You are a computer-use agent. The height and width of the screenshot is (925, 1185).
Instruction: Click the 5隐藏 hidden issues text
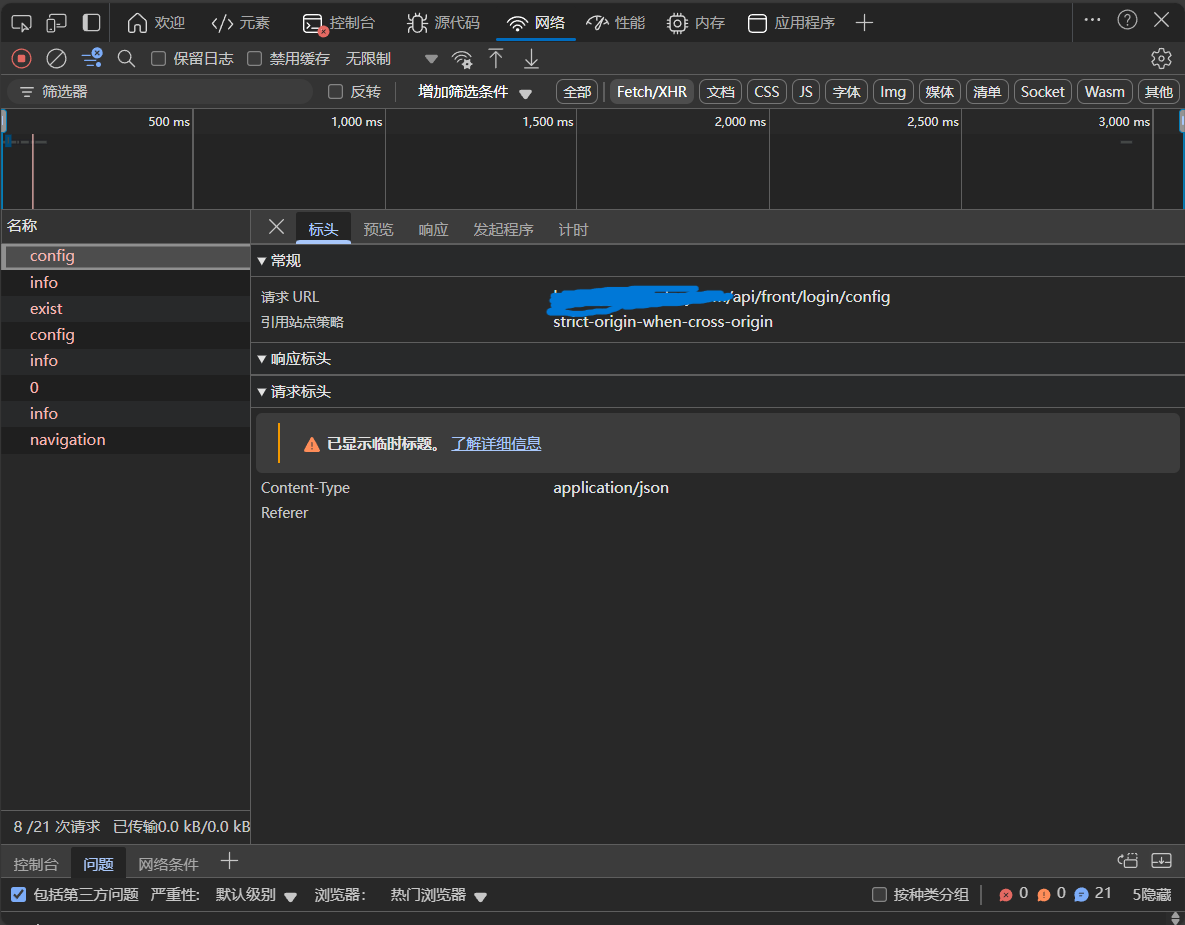[x=1151, y=895]
